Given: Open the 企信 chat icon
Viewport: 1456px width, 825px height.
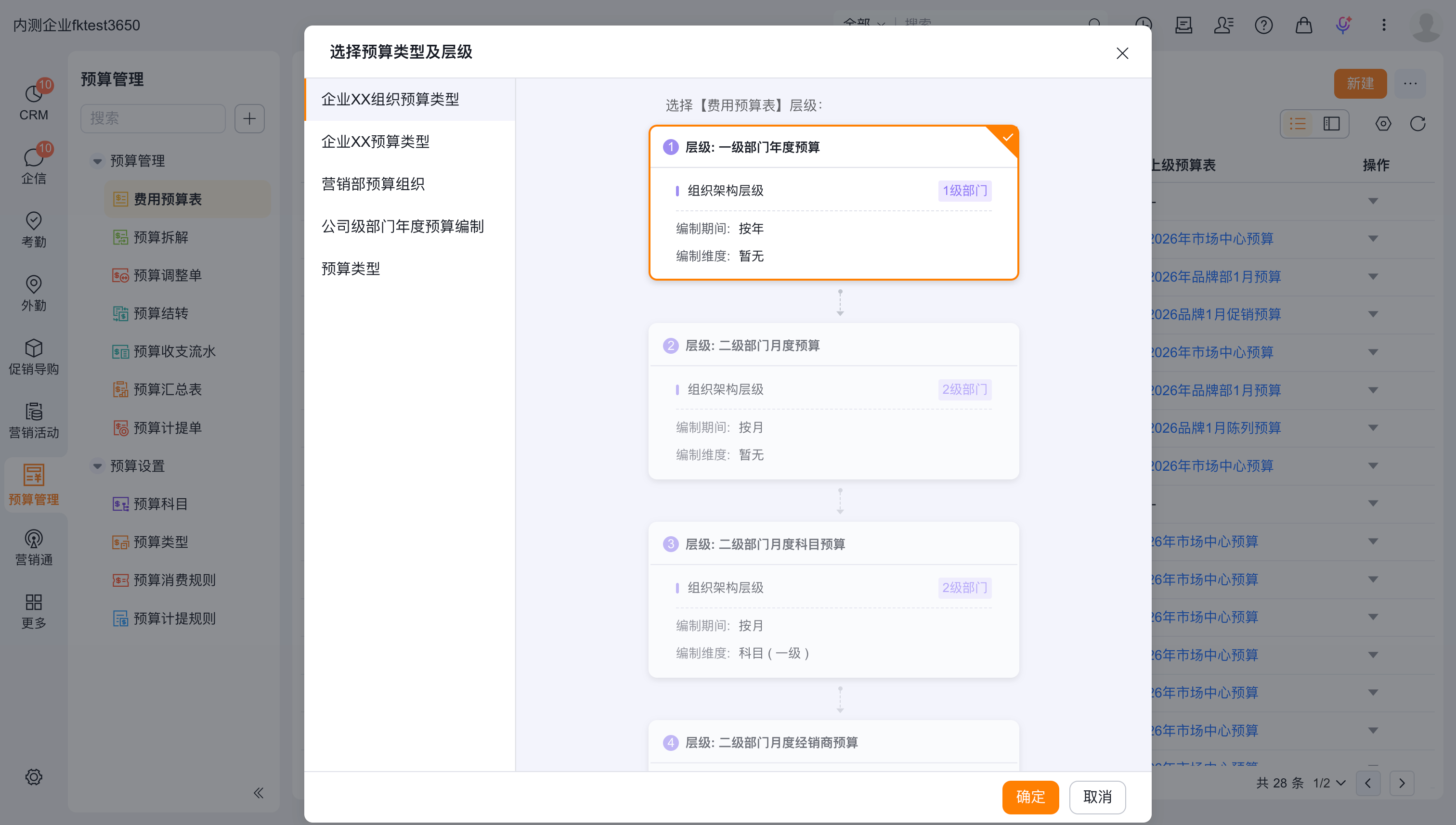Looking at the screenshot, I should click(33, 158).
